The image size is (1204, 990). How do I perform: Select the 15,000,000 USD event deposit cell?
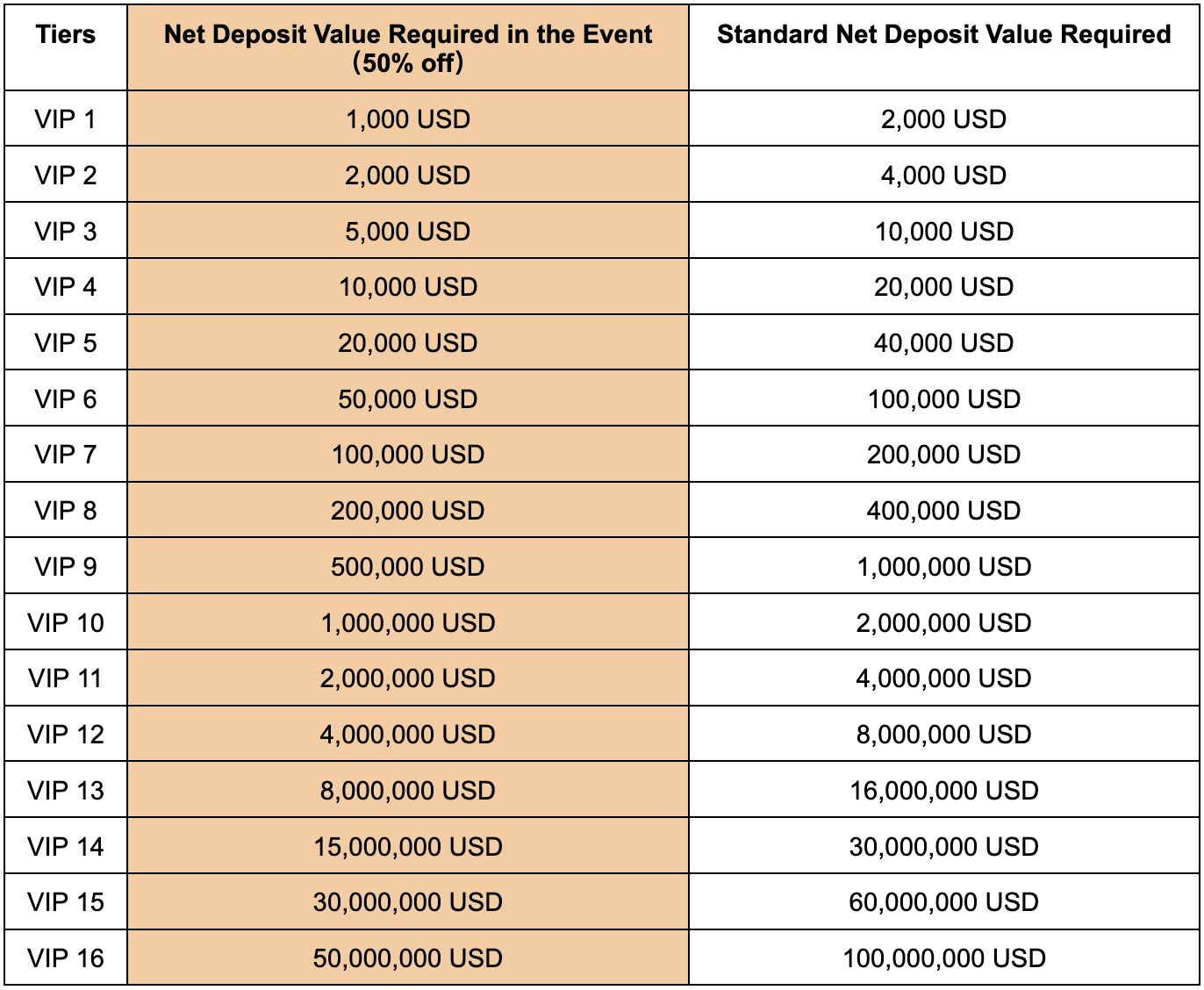tap(408, 847)
